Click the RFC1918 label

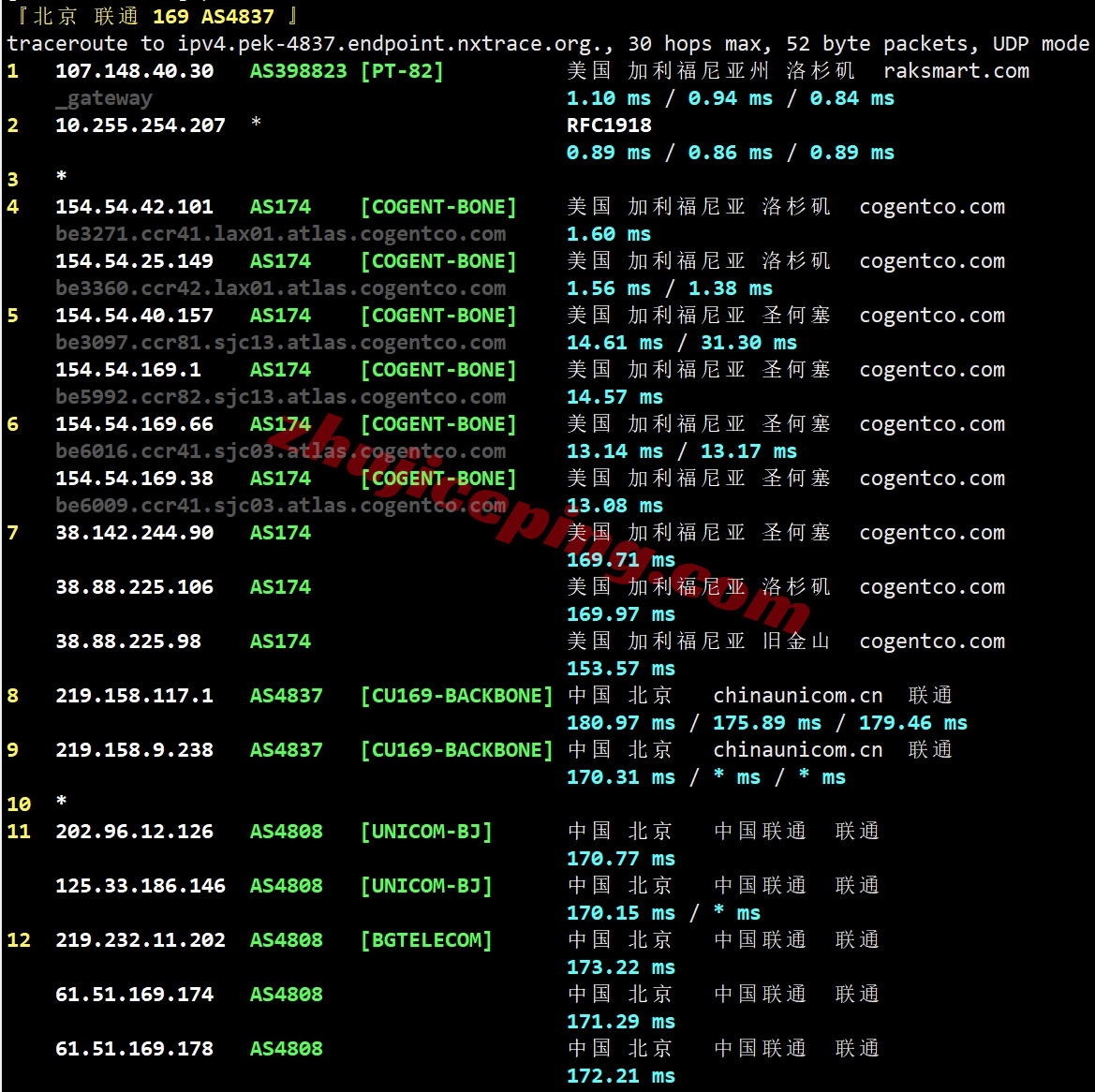tap(609, 125)
